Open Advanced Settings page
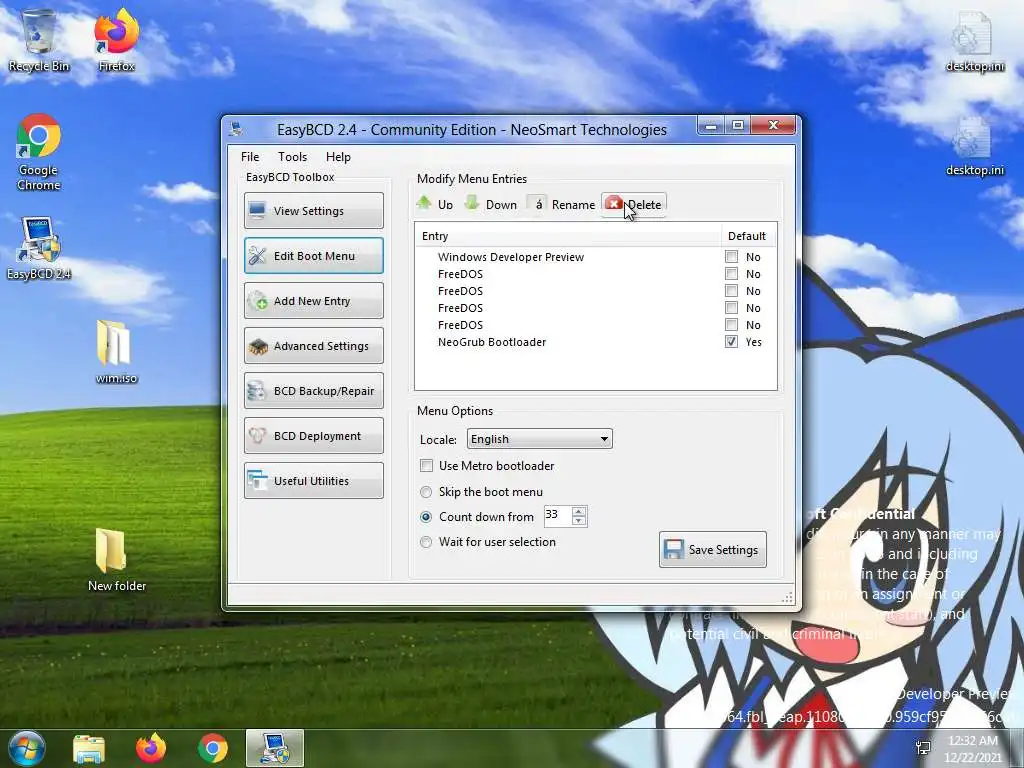 coord(313,345)
